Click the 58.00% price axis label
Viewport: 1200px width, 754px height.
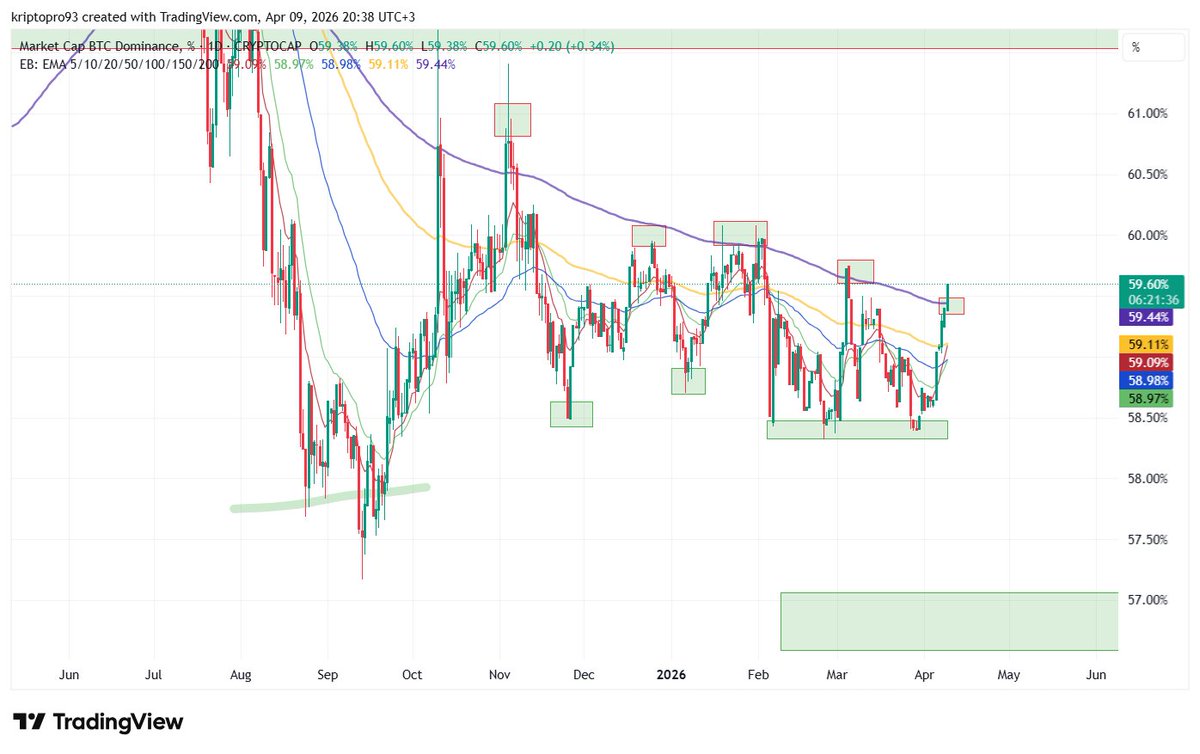point(1147,479)
